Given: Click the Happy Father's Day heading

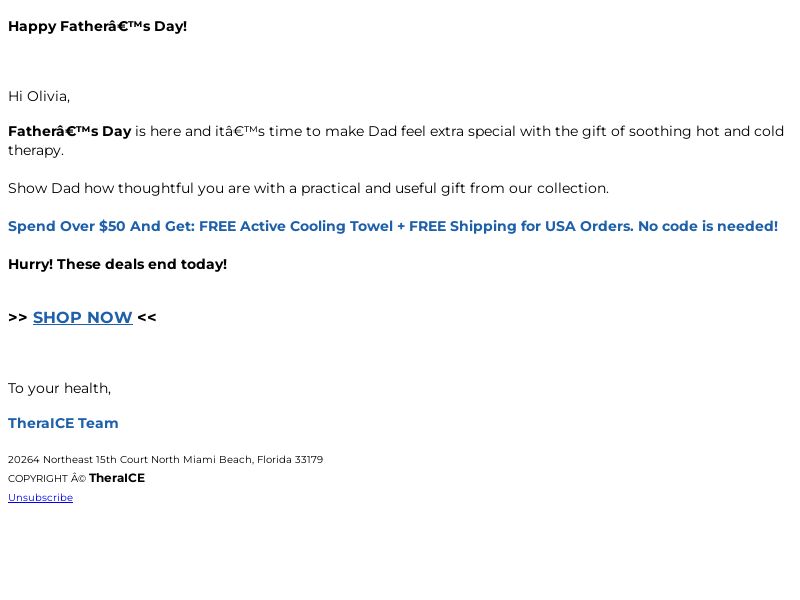Looking at the screenshot, I should pos(97,26).
